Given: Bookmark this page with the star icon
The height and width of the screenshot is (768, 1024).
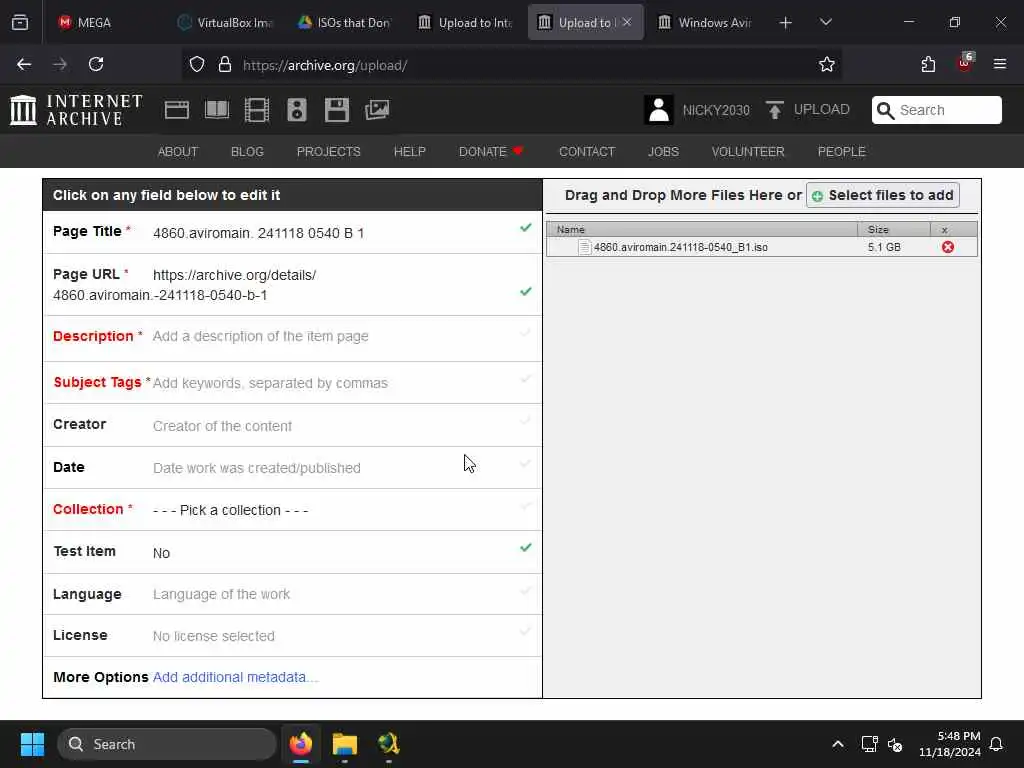Looking at the screenshot, I should click(827, 64).
